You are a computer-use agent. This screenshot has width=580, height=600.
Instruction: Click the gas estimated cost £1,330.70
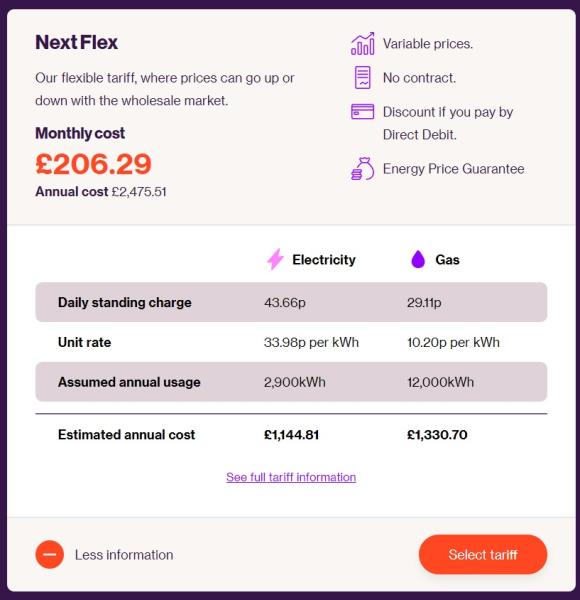point(437,435)
